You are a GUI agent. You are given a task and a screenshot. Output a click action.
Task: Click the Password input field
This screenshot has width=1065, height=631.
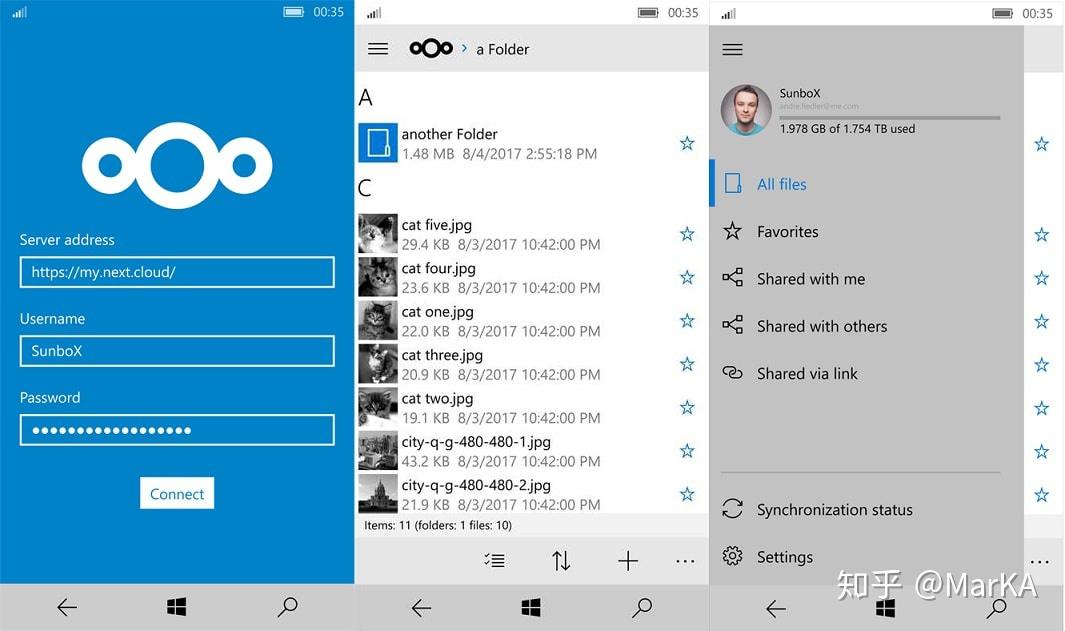[x=177, y=430]
